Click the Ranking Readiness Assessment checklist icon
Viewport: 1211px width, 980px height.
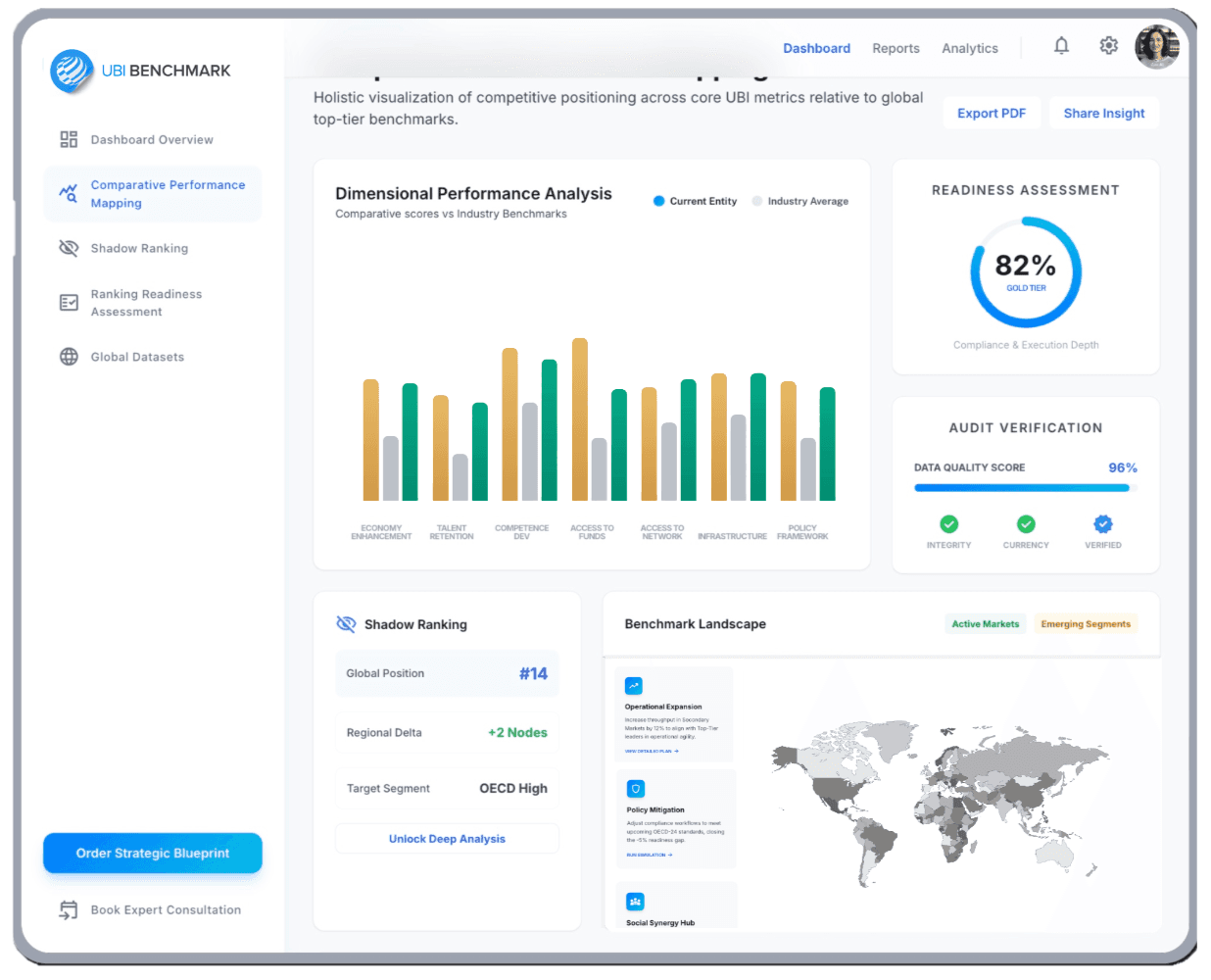(x=69, y=303)
